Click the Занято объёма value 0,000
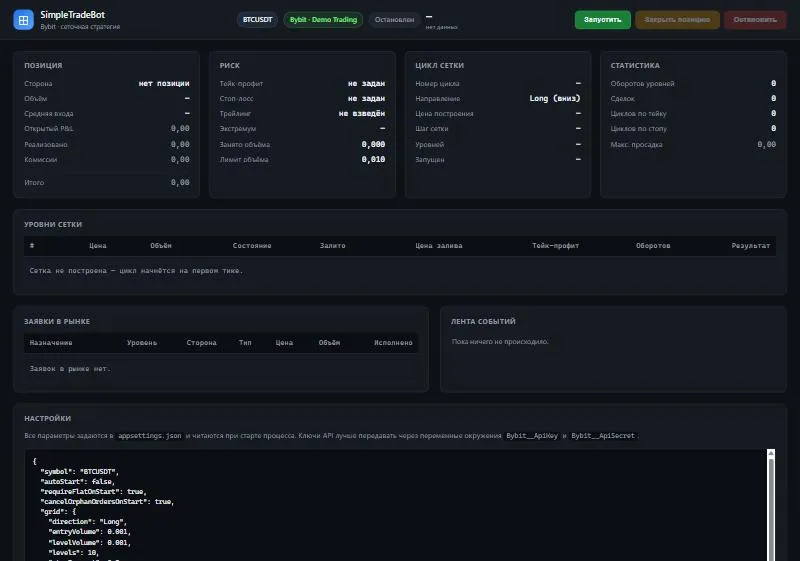 373,144
